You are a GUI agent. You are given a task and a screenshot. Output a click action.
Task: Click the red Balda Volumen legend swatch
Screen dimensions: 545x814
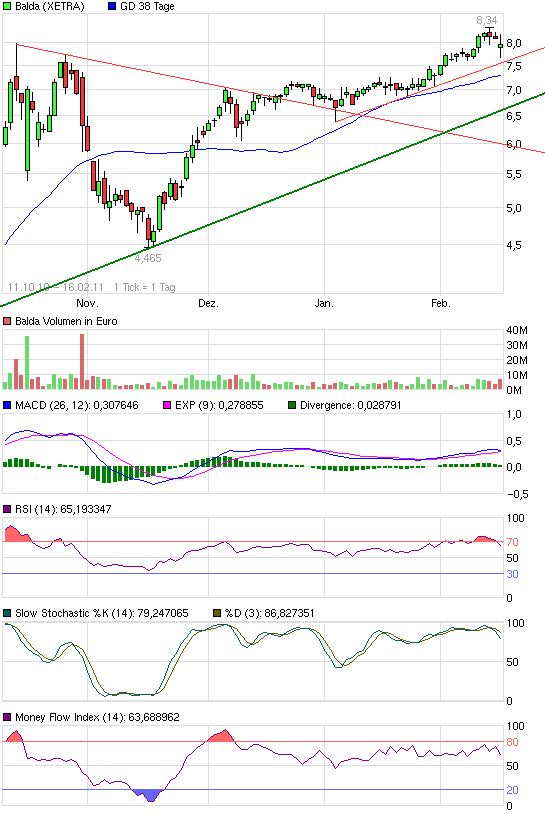[7, 321]
